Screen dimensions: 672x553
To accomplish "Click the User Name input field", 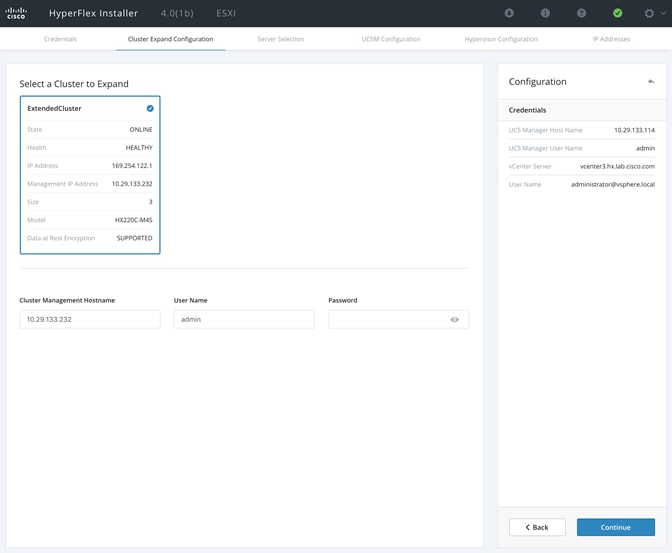I will (244, 319).
